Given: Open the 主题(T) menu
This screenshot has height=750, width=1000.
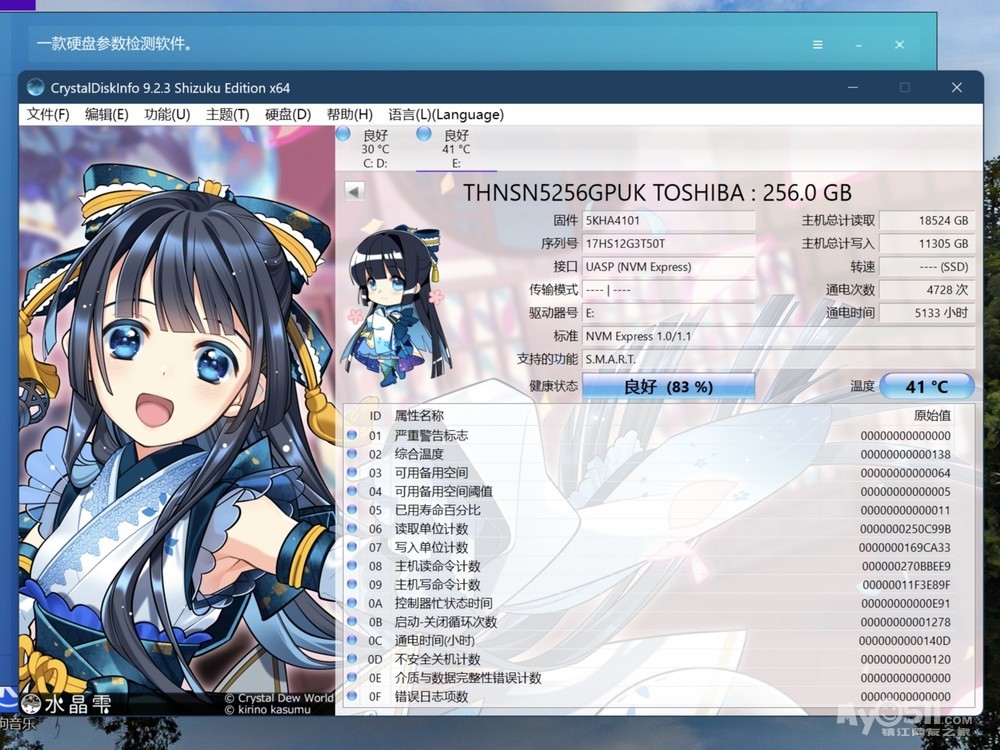Looking at the screenshot, I should [x=227, y=114].
